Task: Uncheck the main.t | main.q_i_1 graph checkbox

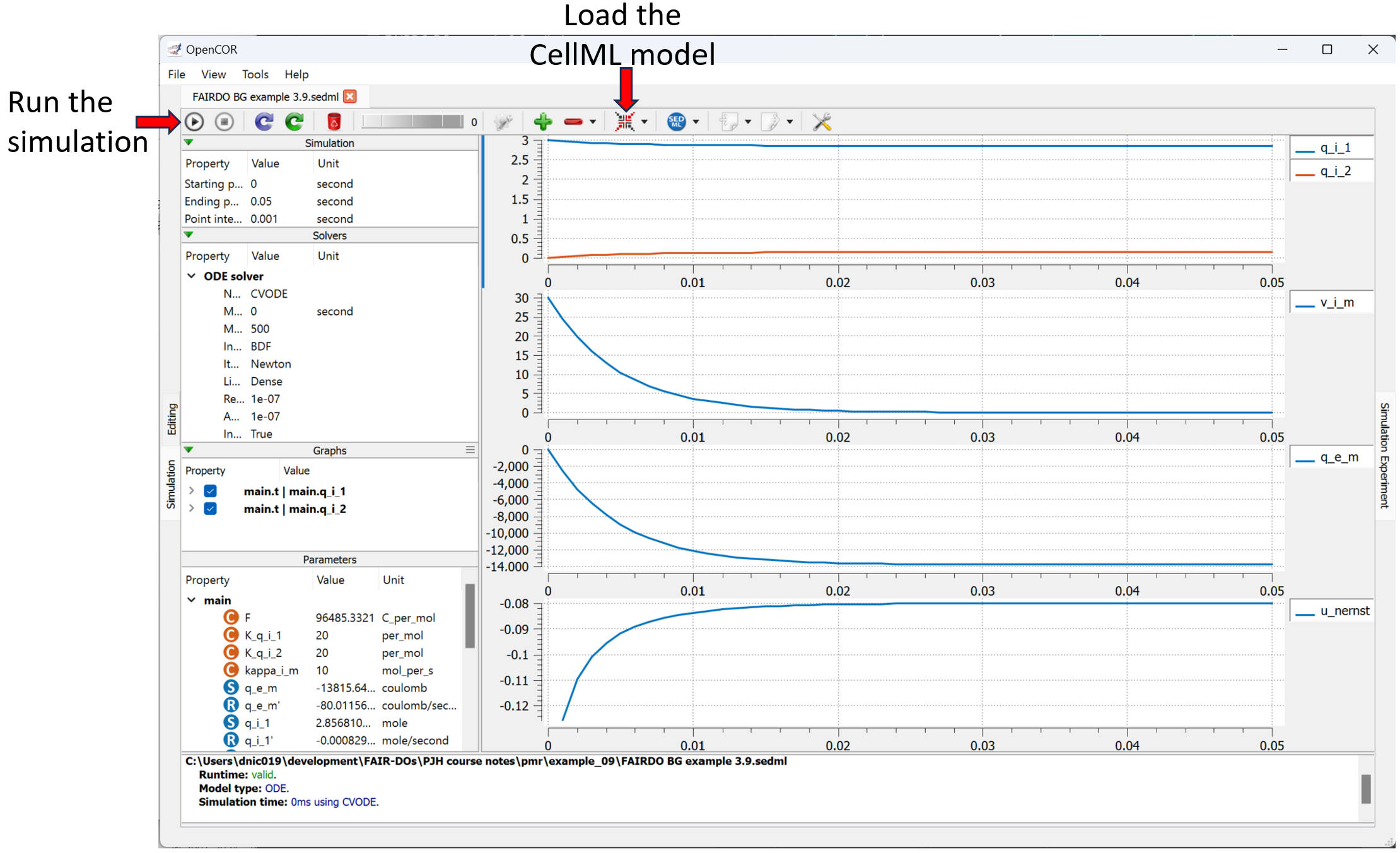Action: pyautogui.click(x=211, y=491)
